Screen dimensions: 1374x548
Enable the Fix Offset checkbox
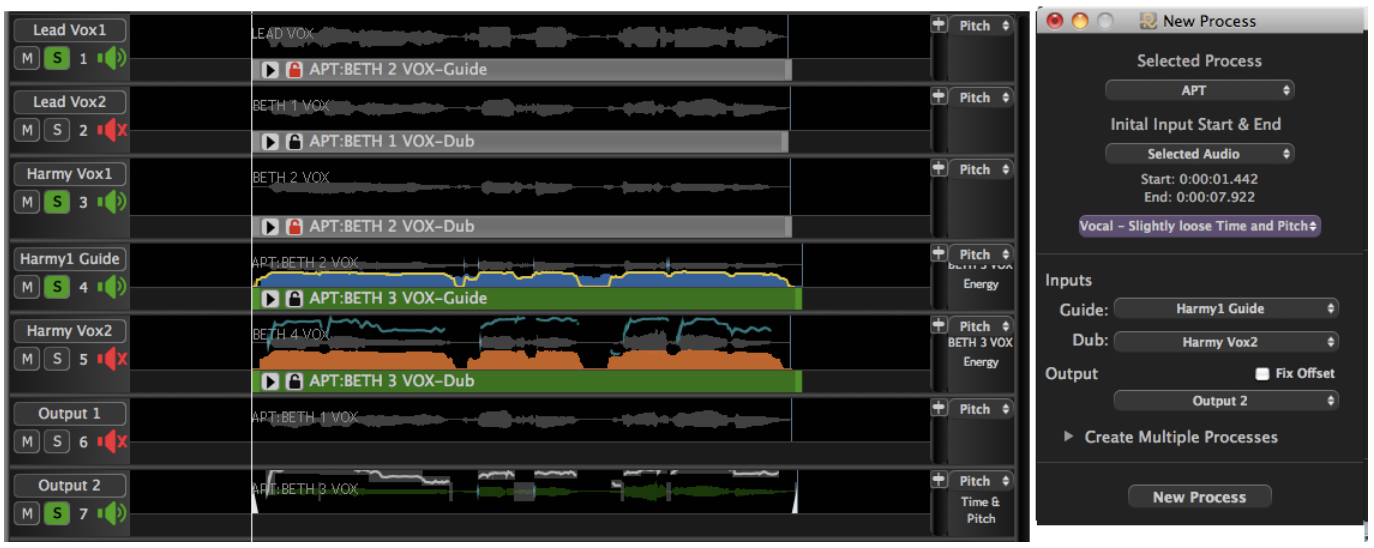[1262, 373]
